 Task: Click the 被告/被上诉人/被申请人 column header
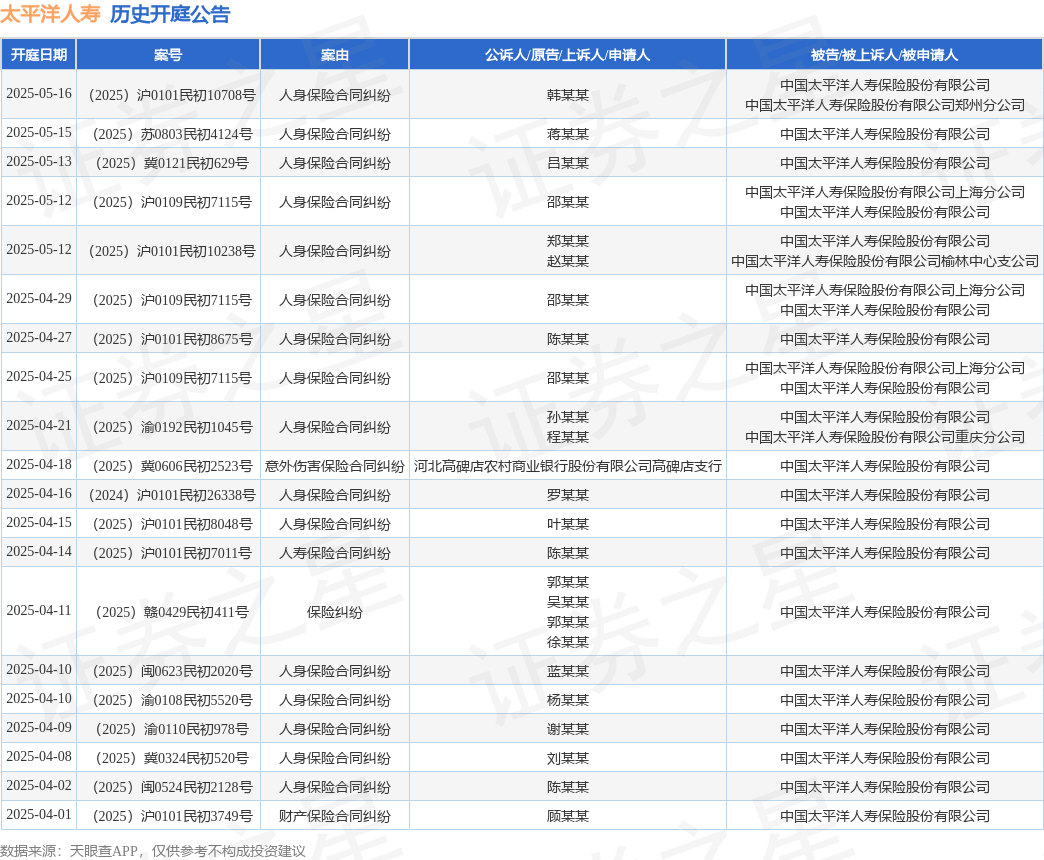[884, 55]
